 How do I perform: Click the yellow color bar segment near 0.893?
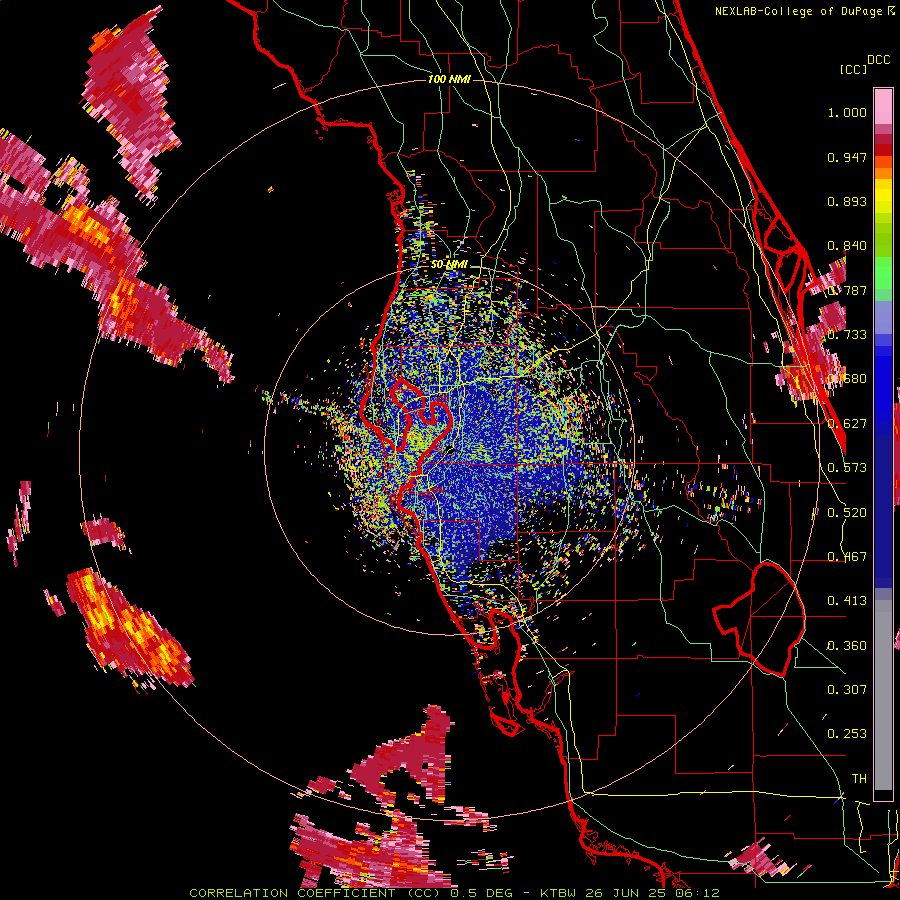(x=883, y=196)
